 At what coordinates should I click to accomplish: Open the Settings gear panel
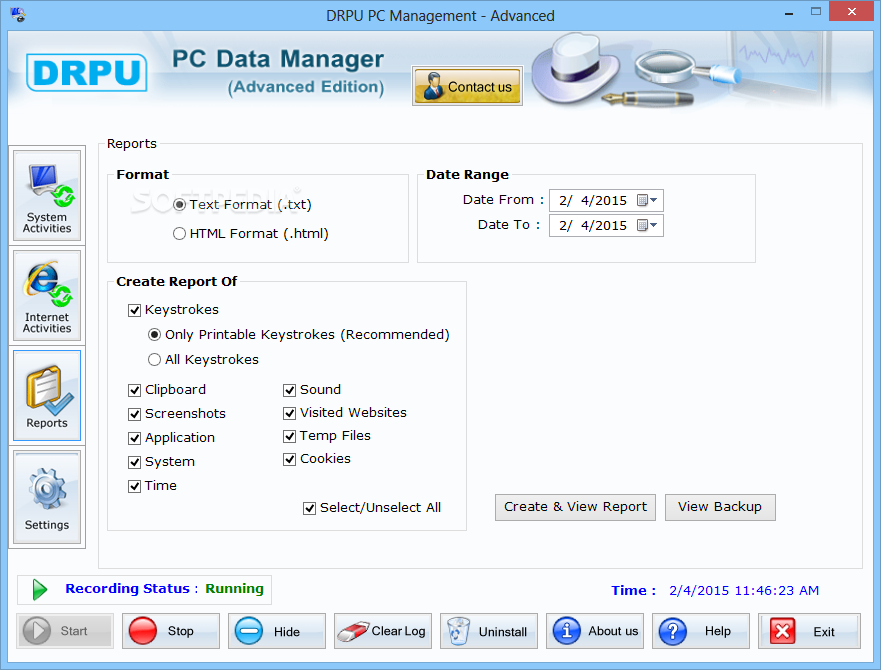[x=47, y=497]
